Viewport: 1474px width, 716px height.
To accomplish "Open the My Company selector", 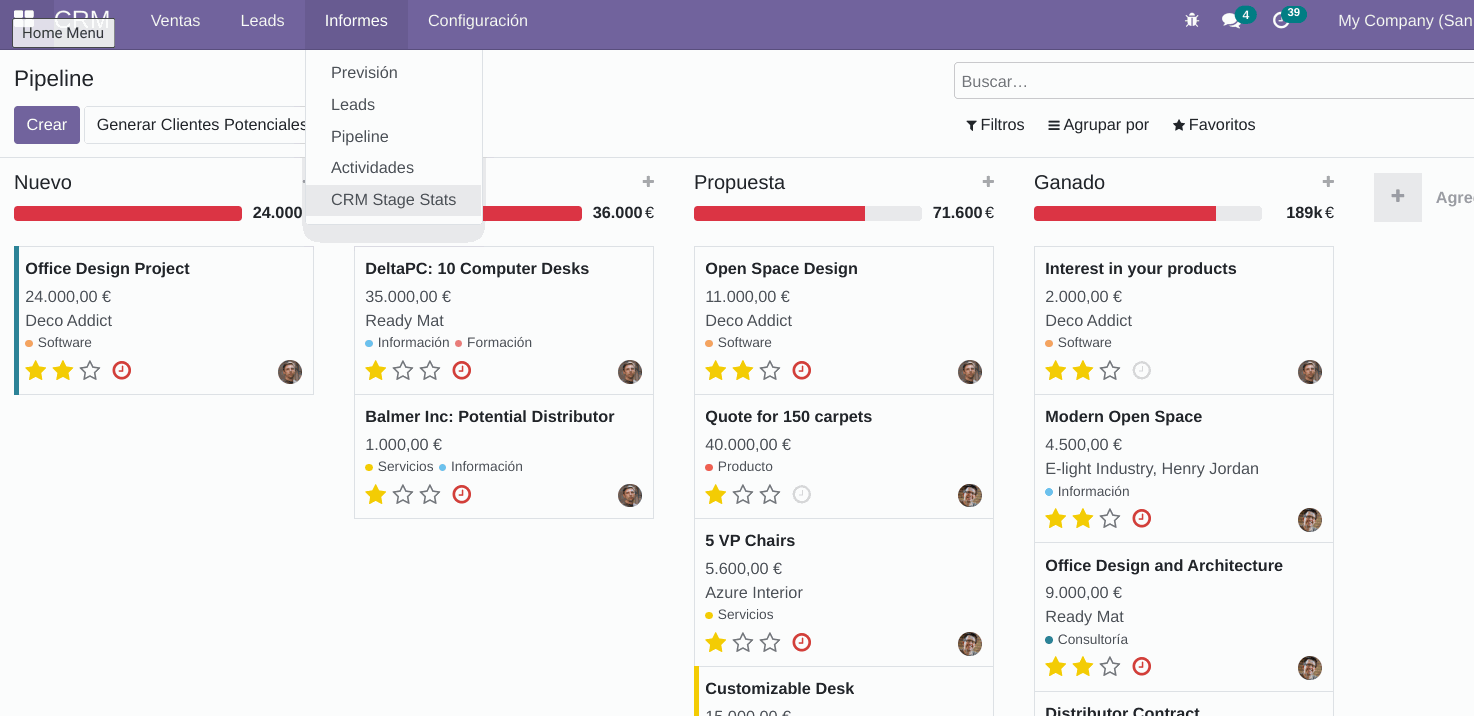I will click(x=1405, y=20).
